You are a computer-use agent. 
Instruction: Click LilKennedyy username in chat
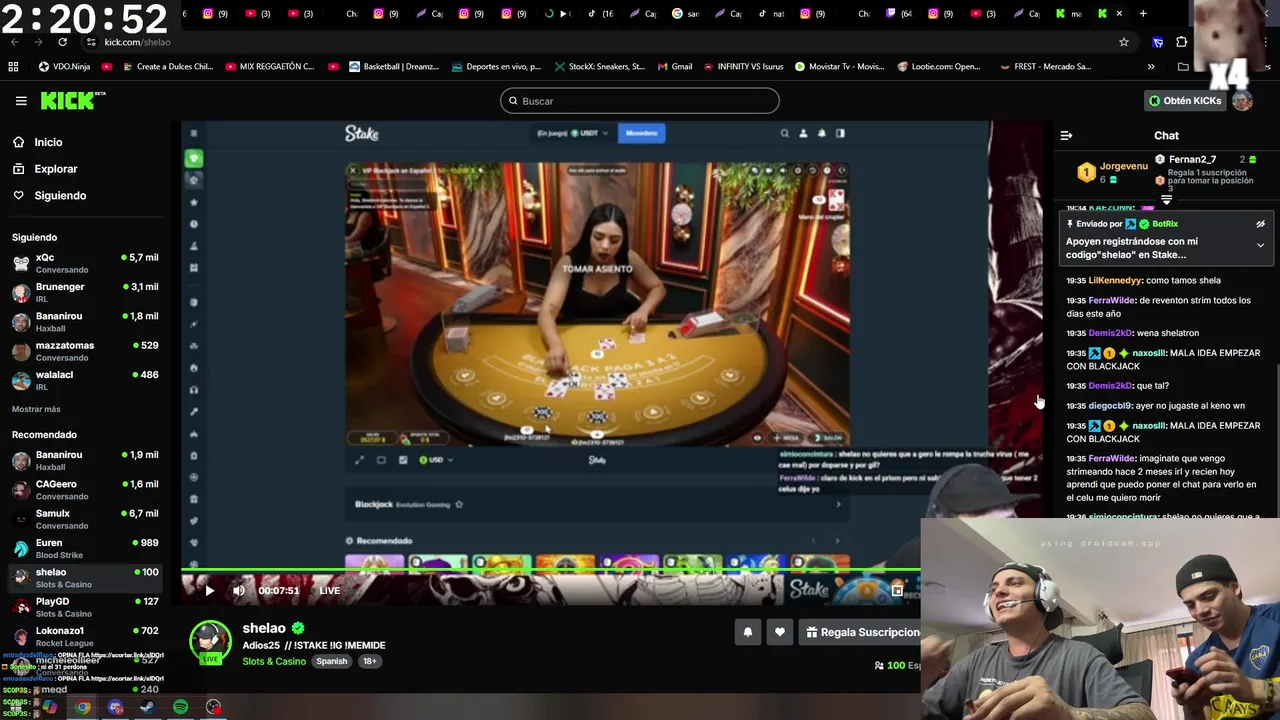point(1115,281)
